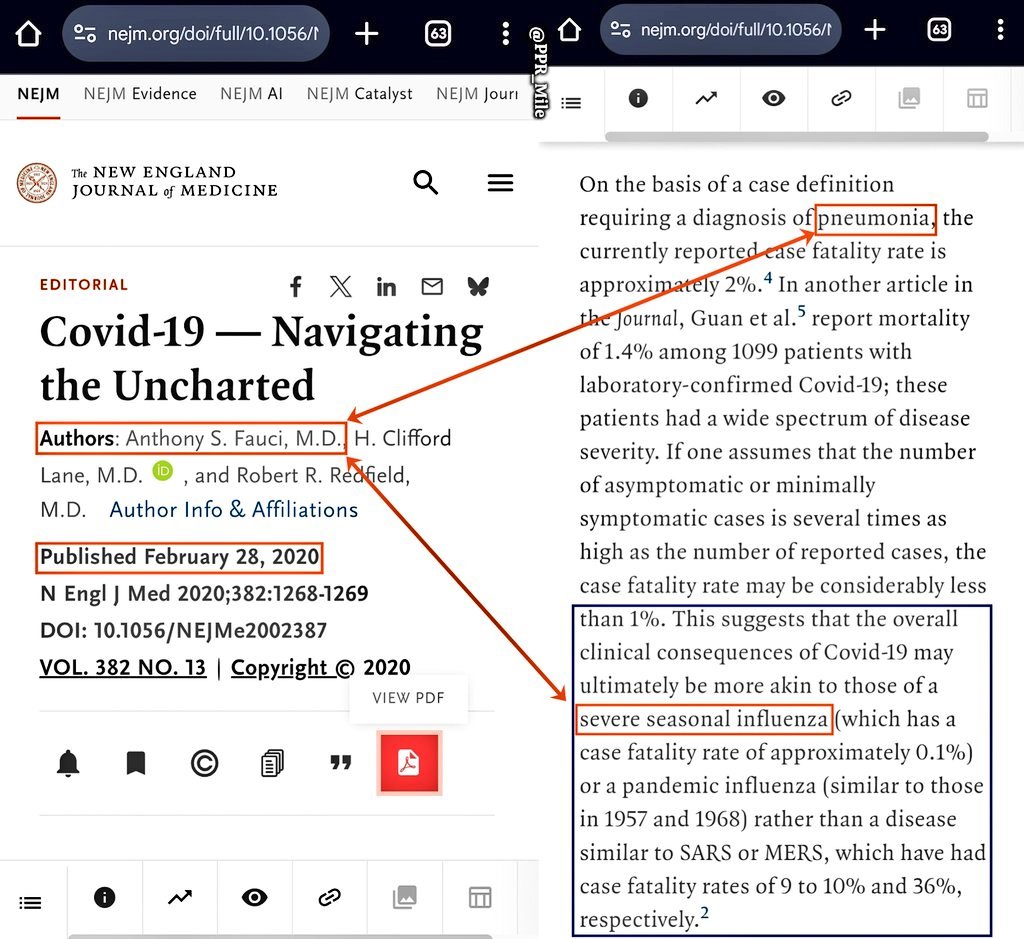Click the 'N Engl J Med 2020;382:1268-1269' citation
The image size is (1024, 939).
204,594
